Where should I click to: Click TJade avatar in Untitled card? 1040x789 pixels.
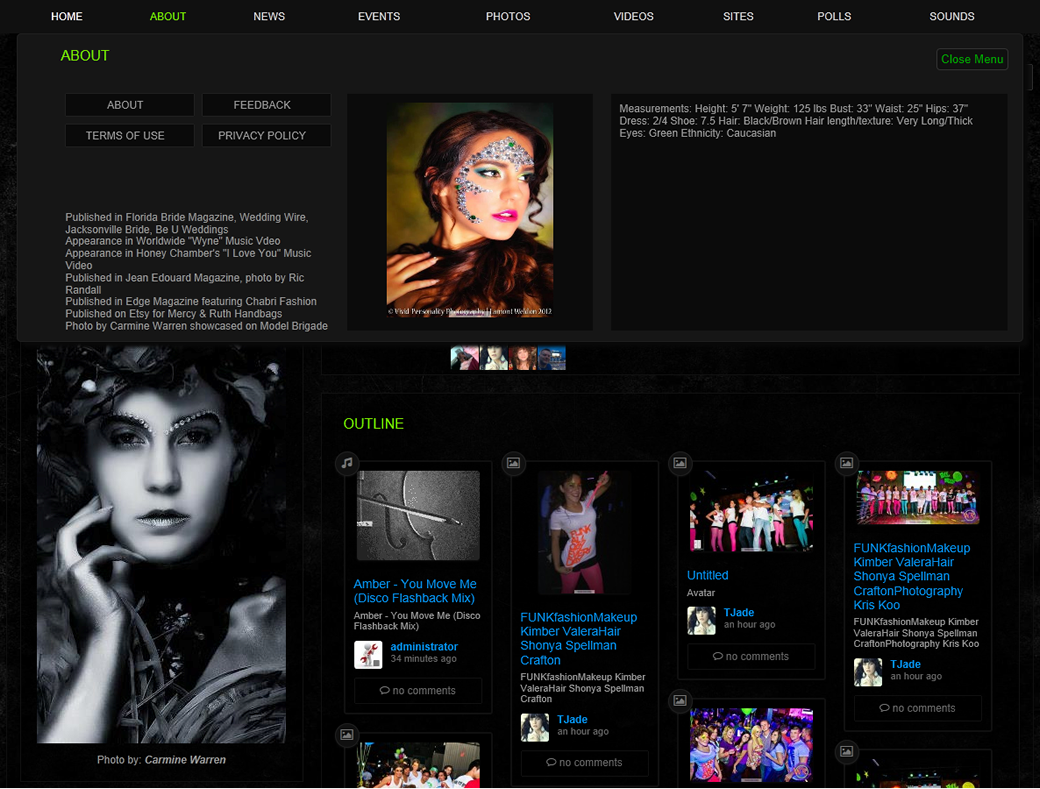701,621
